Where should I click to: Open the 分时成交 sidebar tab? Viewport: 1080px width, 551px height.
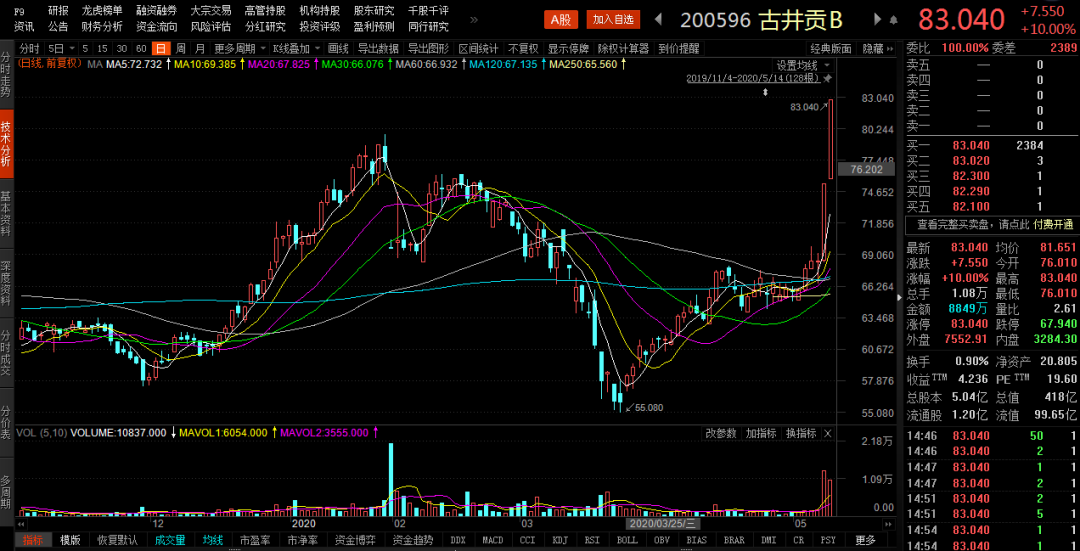pyautogui.click(x=6, y=351)
